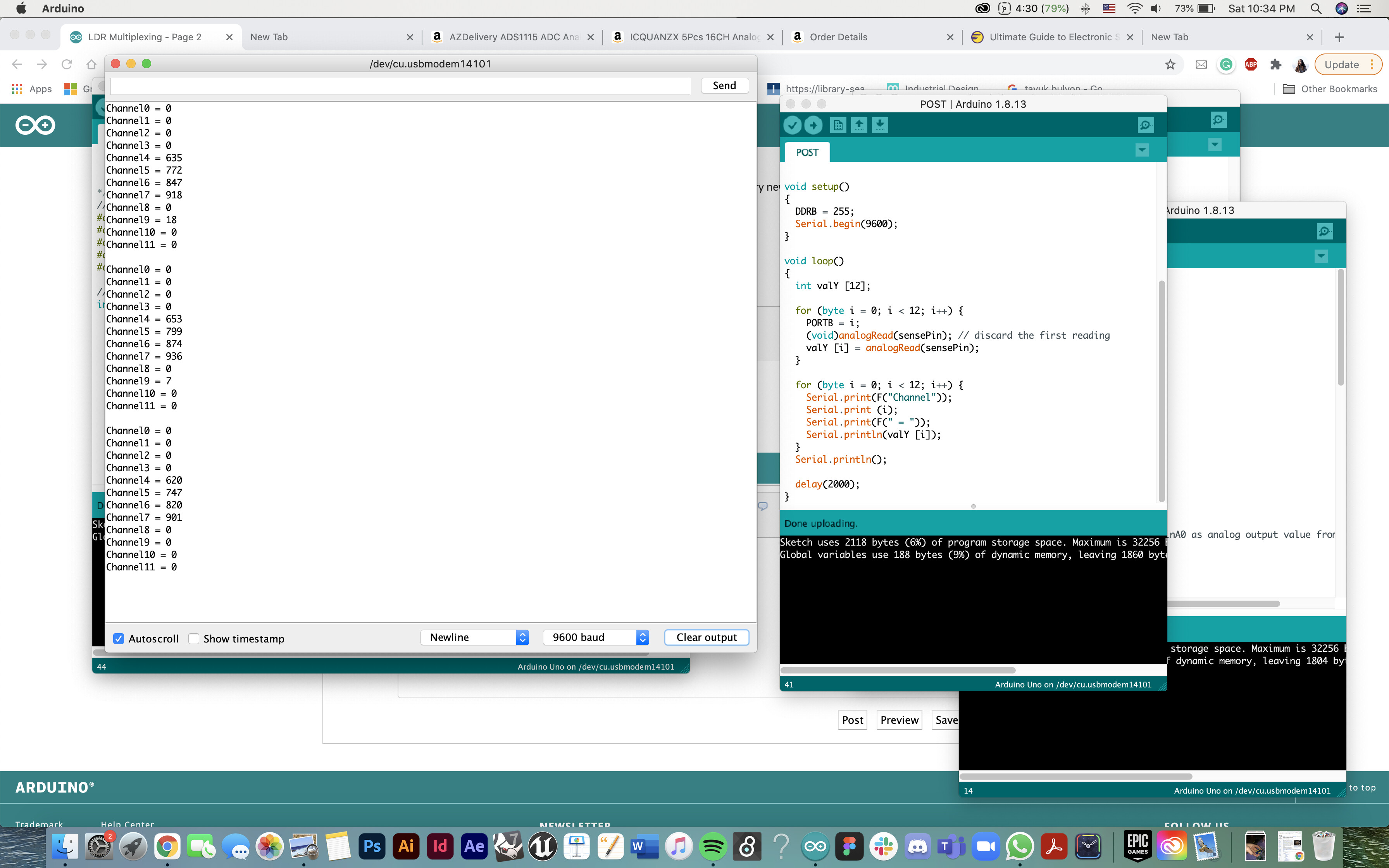Bookmark this page with star icon
Image resolution: width=1389 pixels, height=868 pixels.
pos(1170,65)
